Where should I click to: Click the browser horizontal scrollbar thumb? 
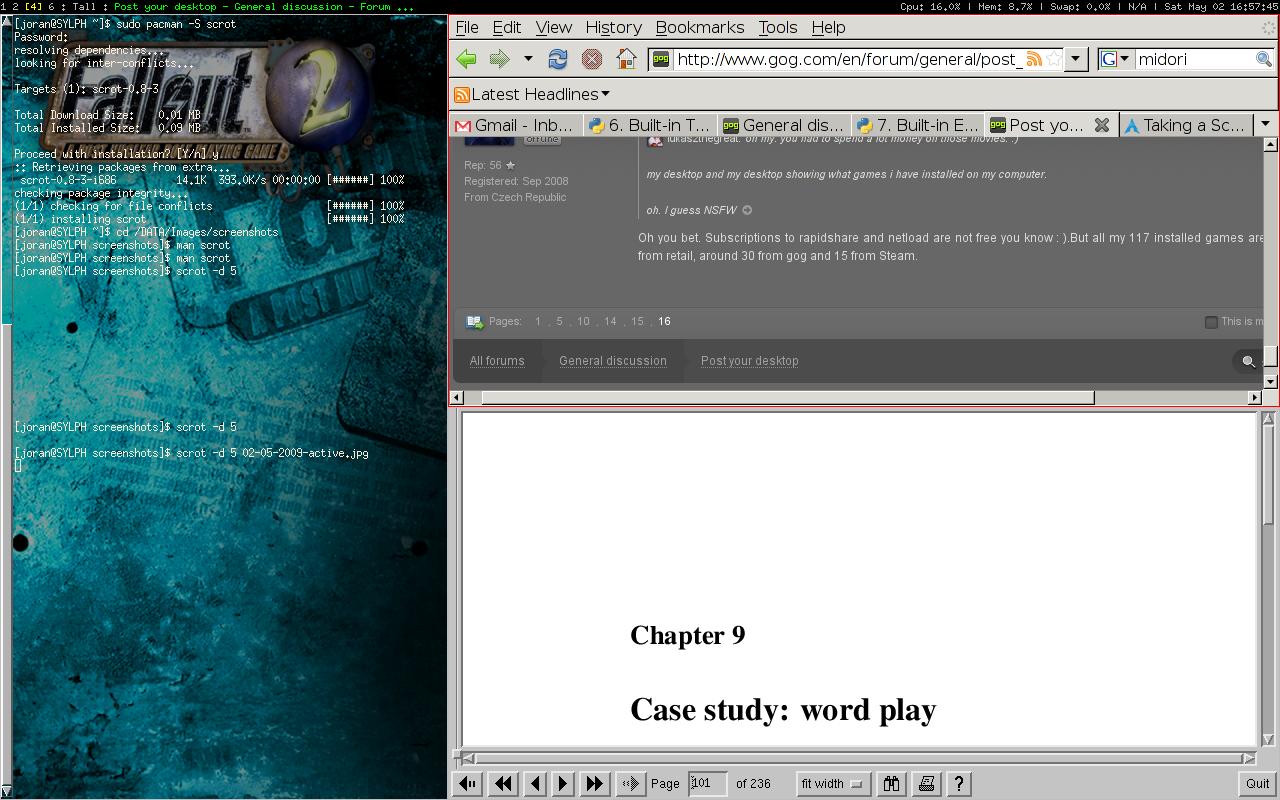coord(788,397)
